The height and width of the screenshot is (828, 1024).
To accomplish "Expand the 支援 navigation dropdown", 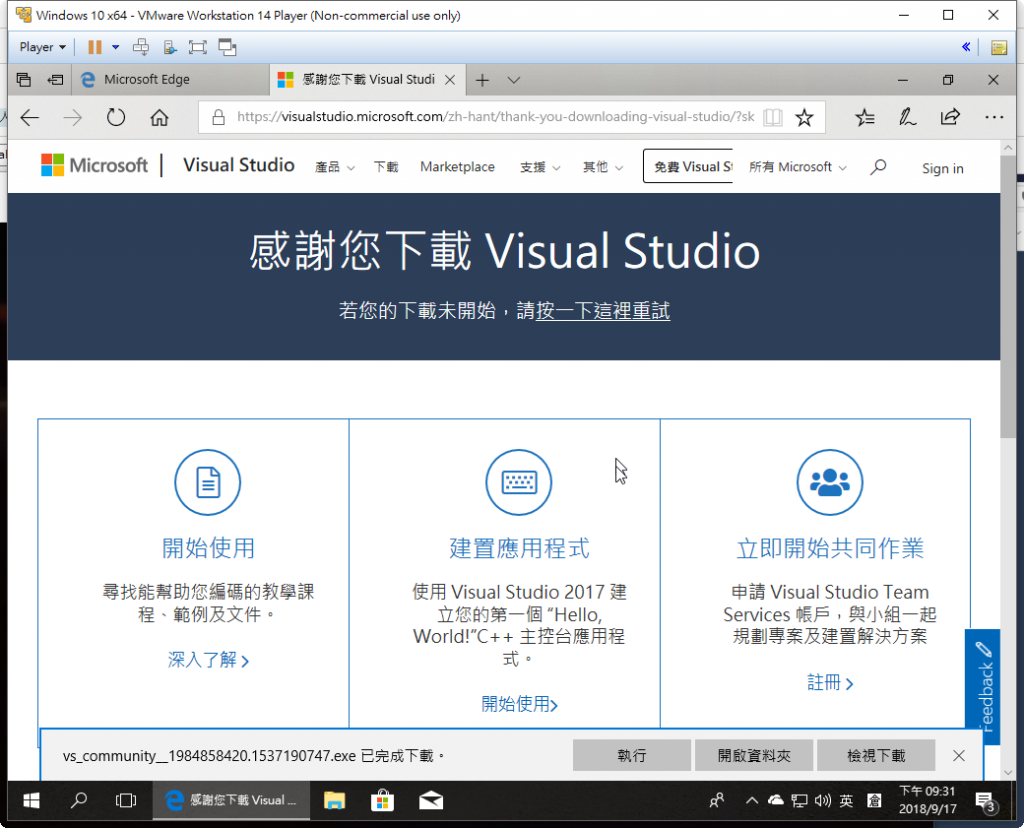I will click(540, 167).
